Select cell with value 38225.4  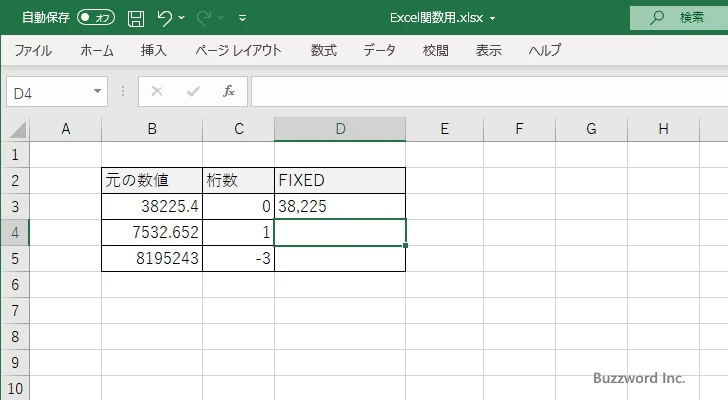152,206
